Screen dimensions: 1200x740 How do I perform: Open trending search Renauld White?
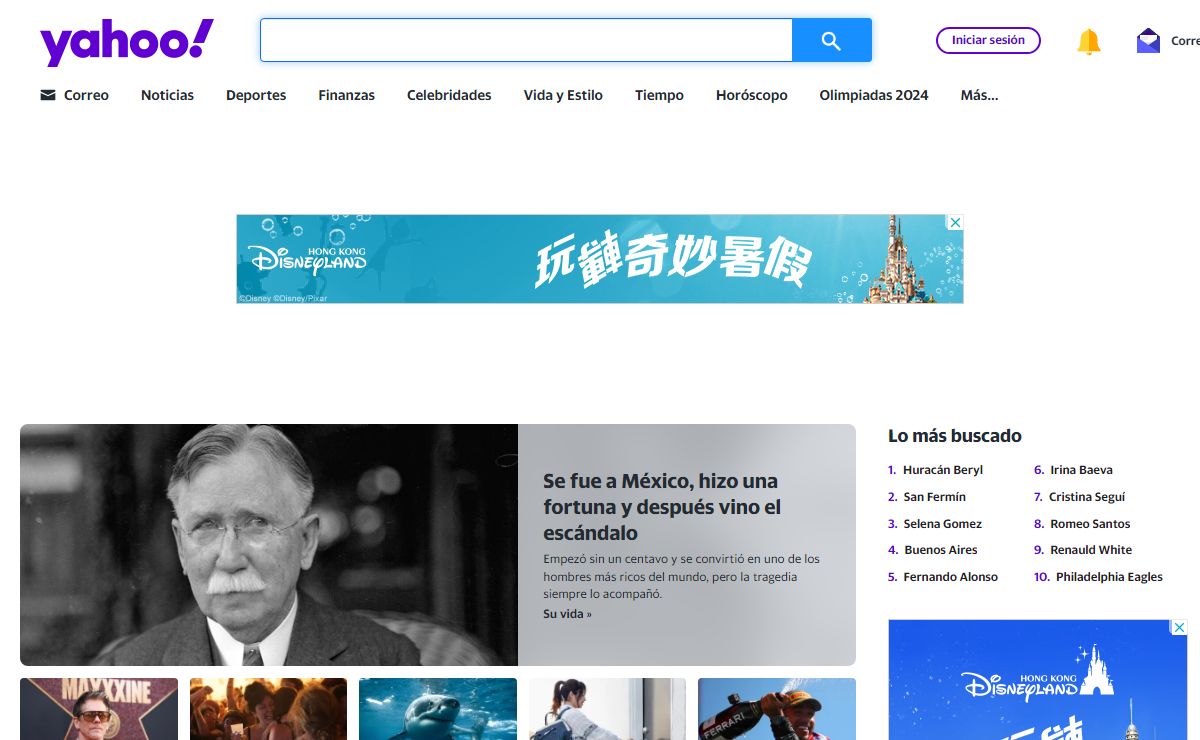1091,550
